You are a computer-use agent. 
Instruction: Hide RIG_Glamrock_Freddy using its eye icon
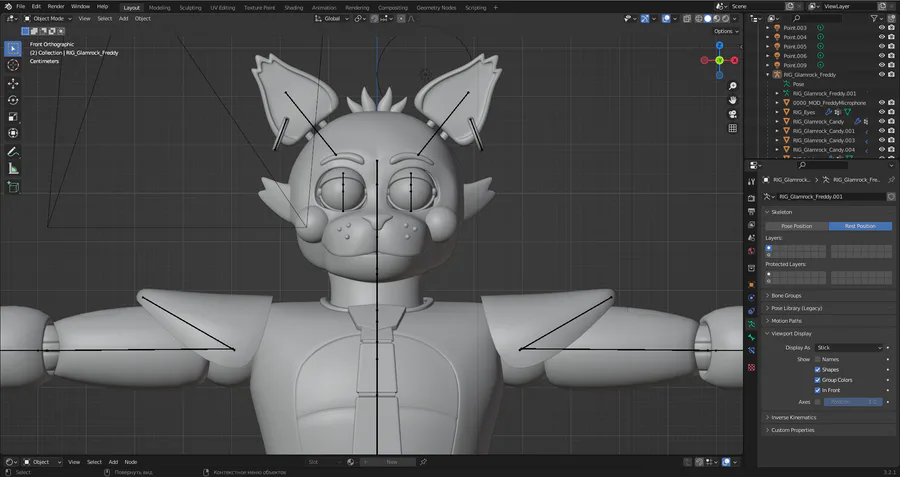click(882, 75)
